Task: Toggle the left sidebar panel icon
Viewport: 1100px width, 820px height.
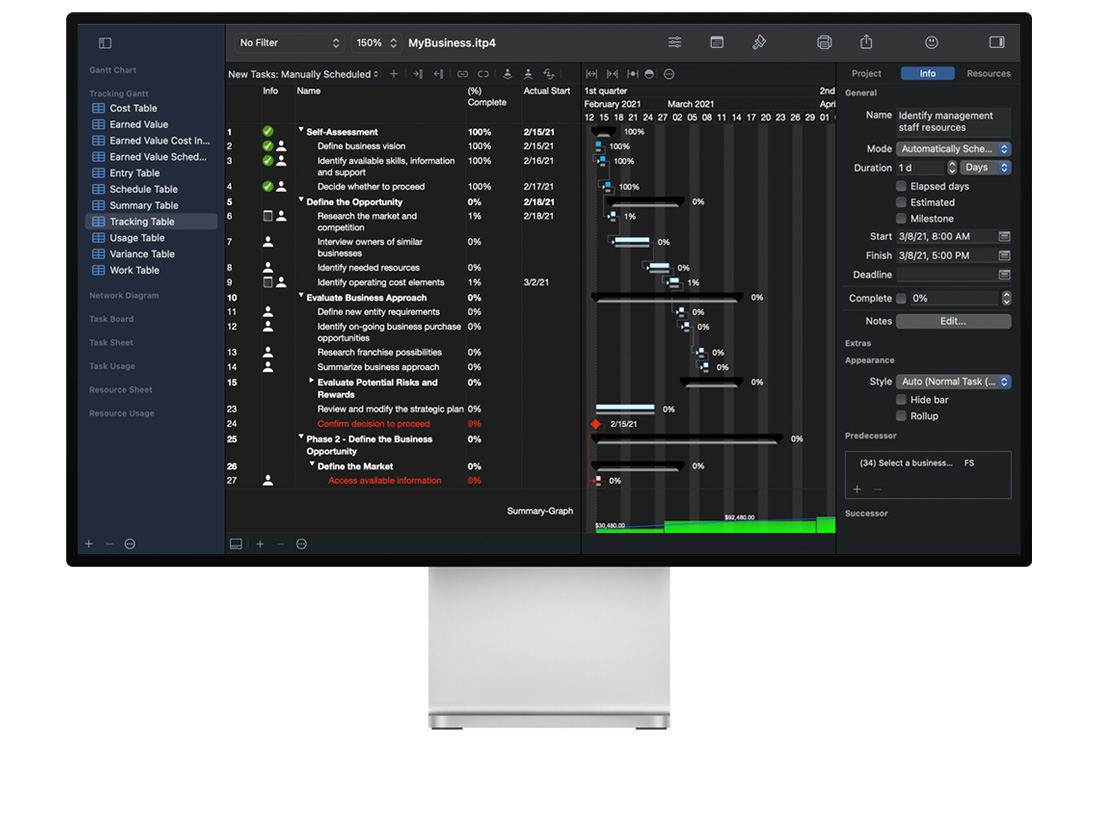Action: (105, 43)
